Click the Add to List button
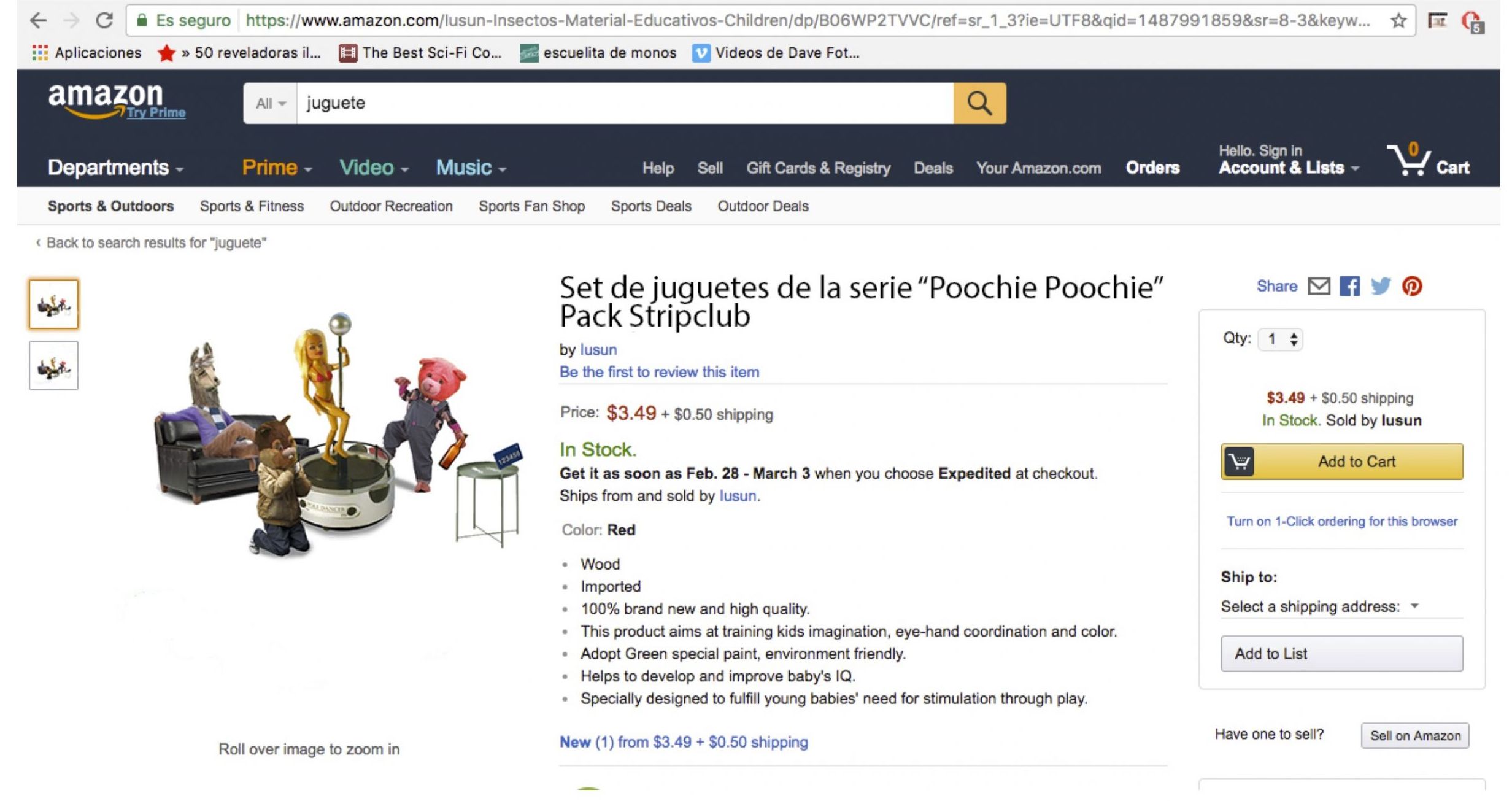The height and width of the screenshot is (801, 1512). [x=1341, y=654]
